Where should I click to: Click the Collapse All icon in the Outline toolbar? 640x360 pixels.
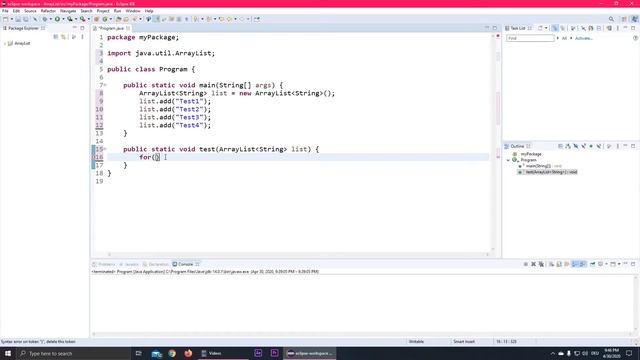pyautogui.click(x=560, y=146)
